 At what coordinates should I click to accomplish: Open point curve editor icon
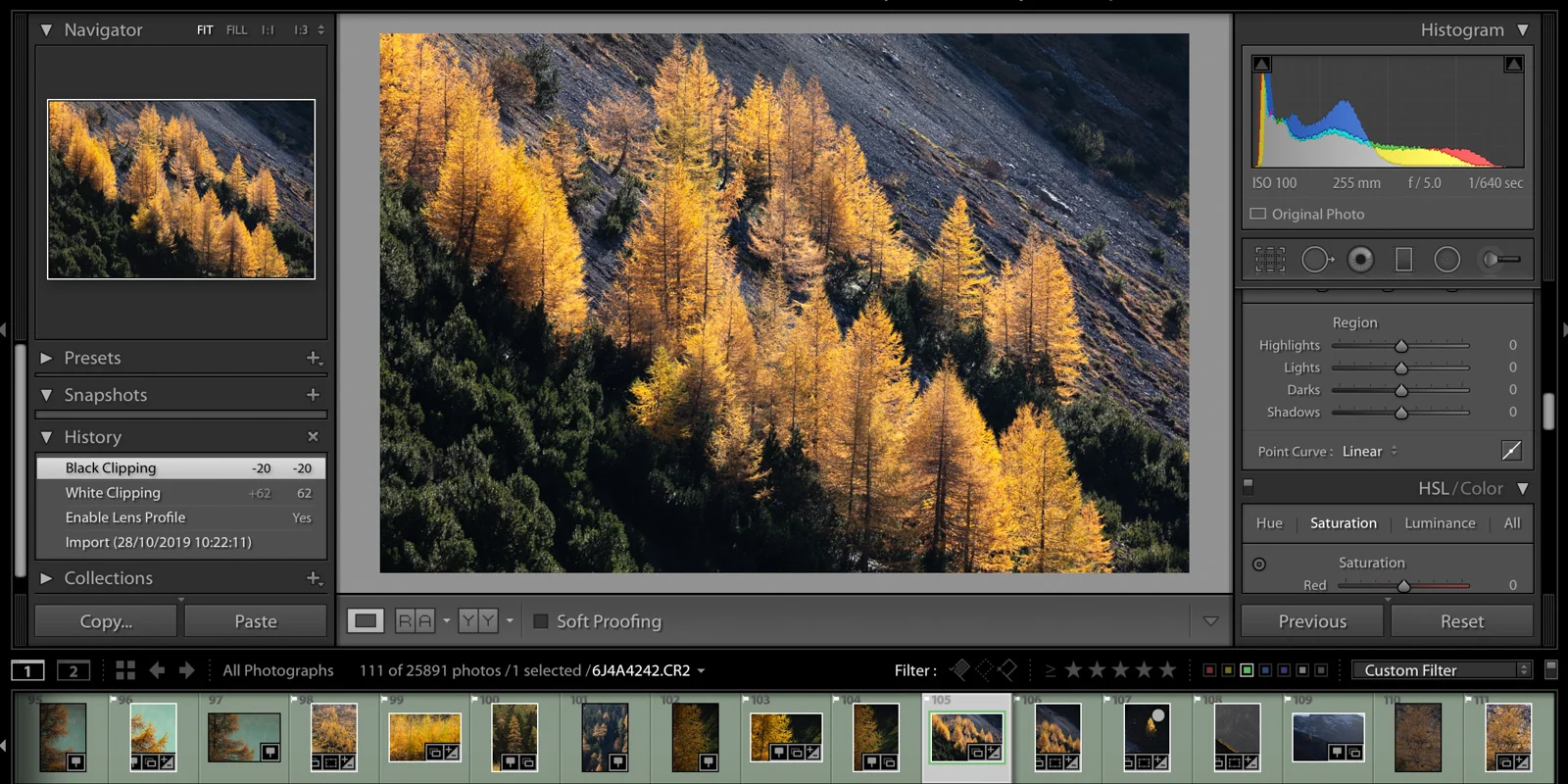click(1511, 451)
